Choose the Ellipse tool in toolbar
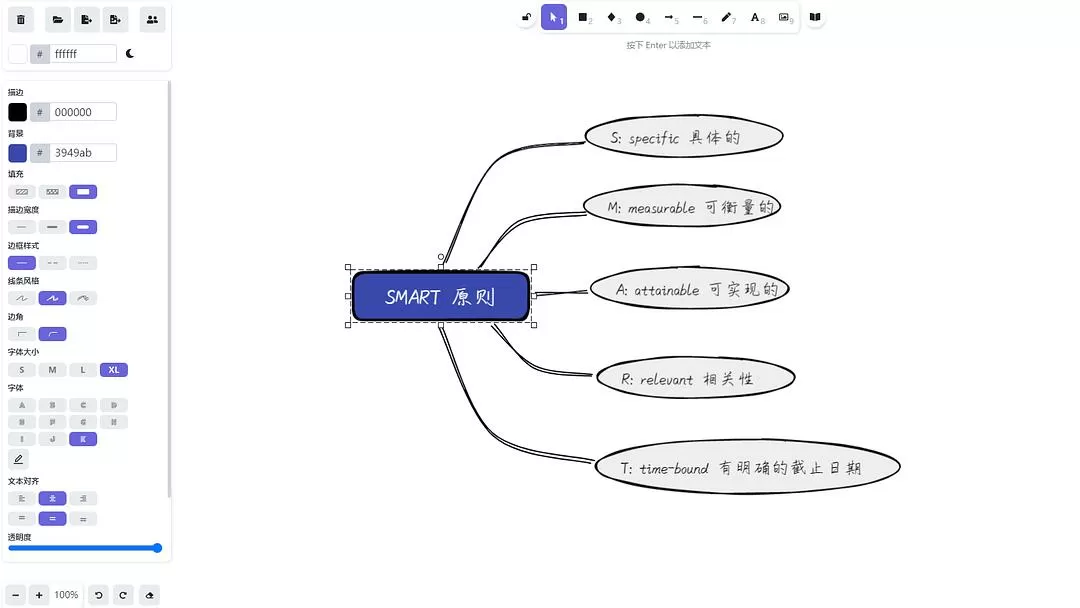The image size is (1080, 608). (x=641, y=18)
